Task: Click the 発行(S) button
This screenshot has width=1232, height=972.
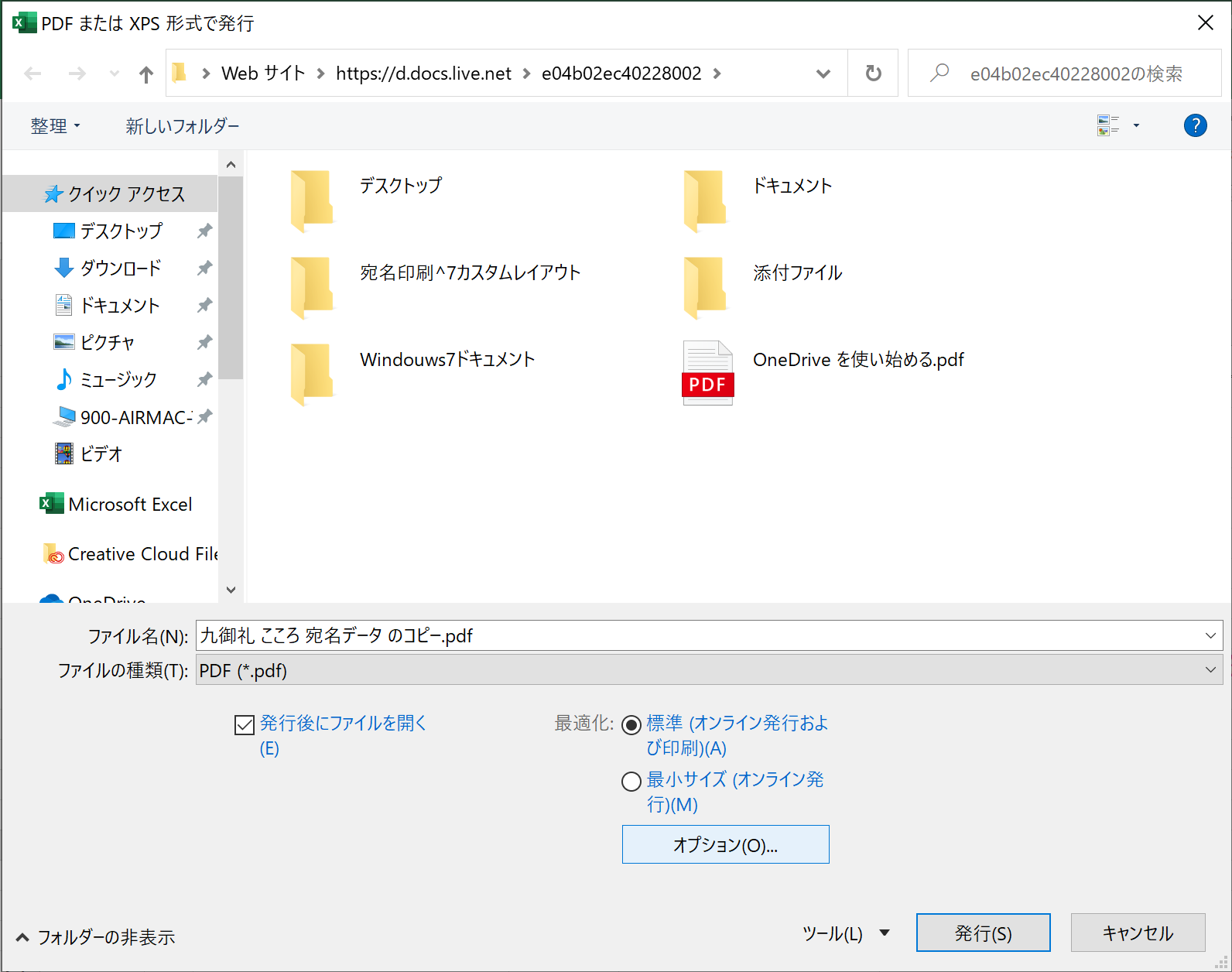Action: 983,933
